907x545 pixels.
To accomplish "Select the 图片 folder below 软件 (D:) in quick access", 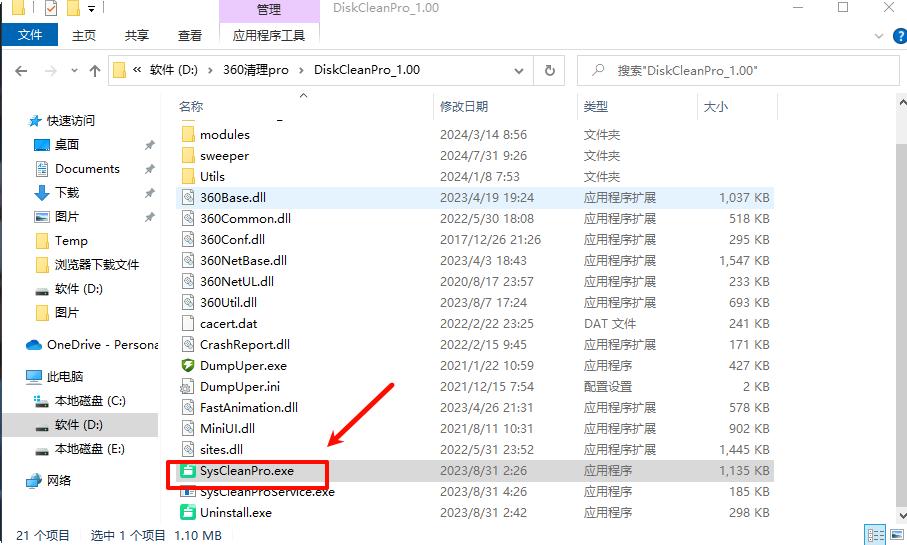I will tap(67, 312).
